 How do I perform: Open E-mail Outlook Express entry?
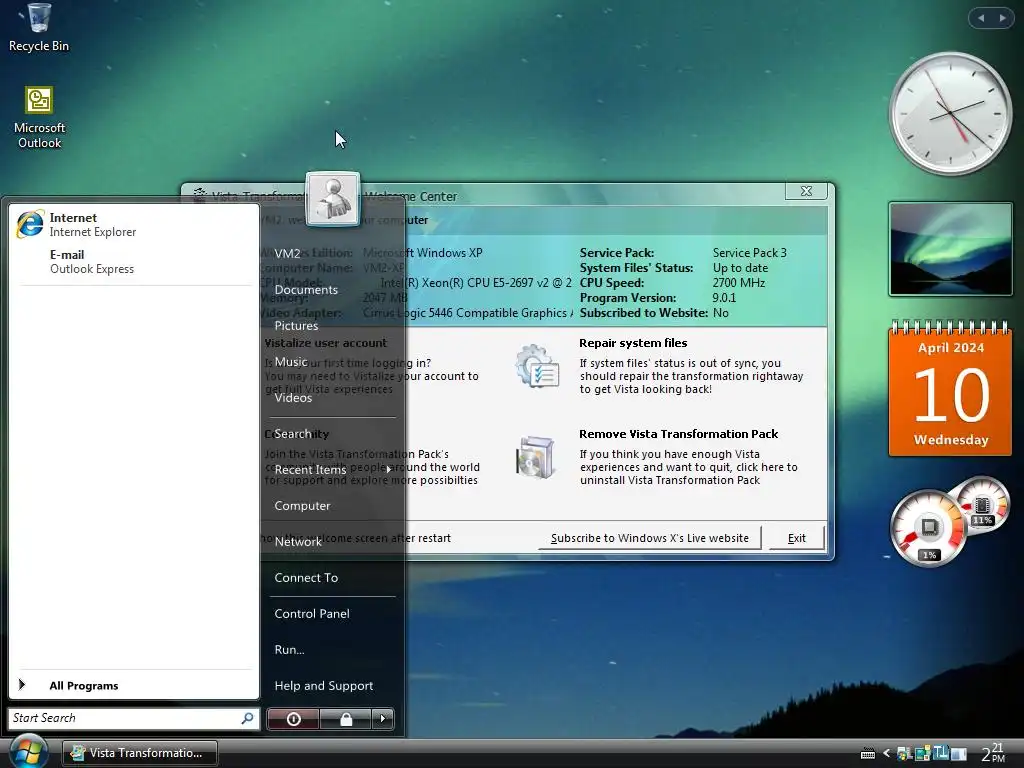[134, 261]
